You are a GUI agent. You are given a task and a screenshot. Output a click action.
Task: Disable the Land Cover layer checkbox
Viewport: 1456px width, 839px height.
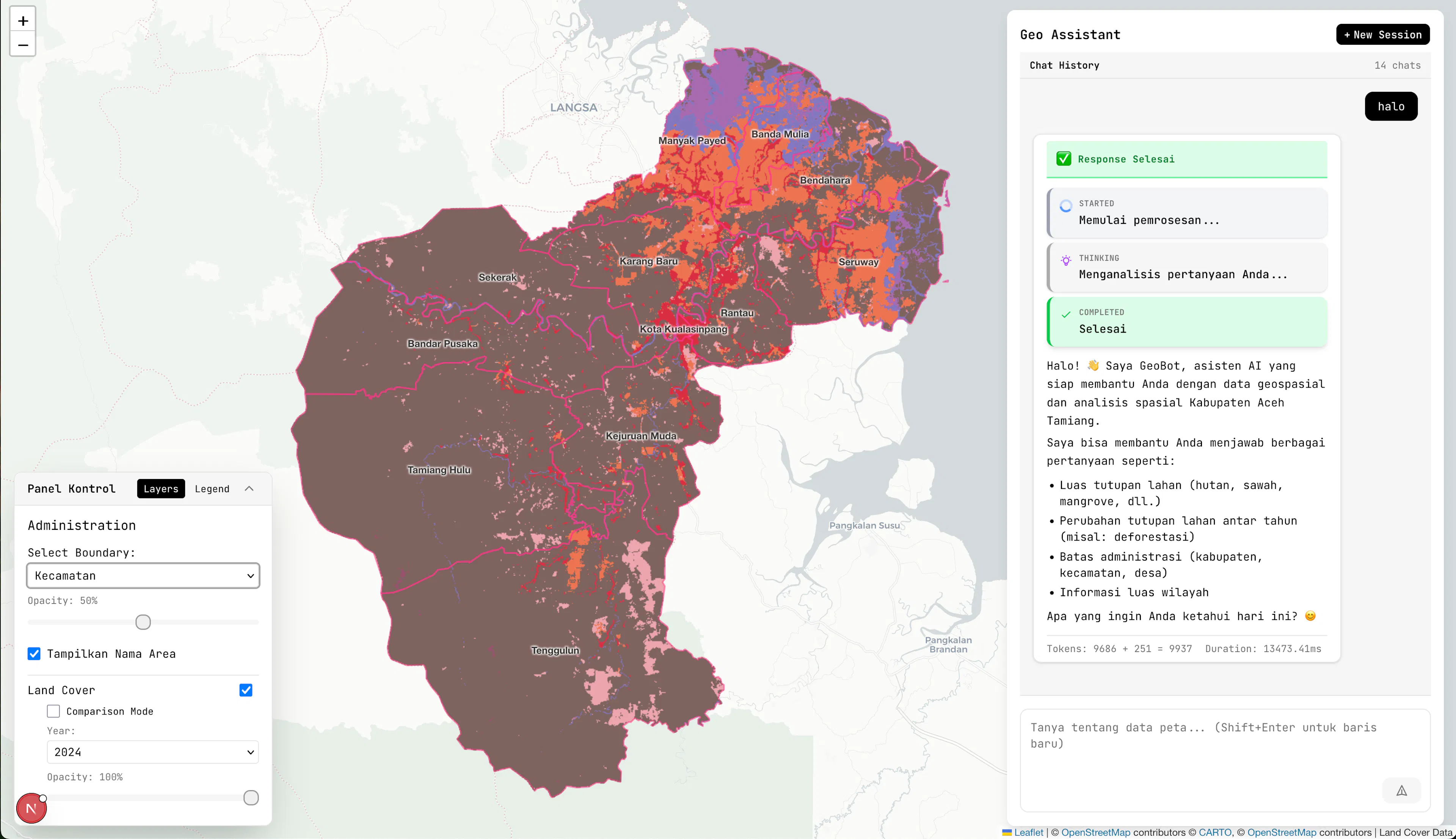[x=246, y=690]
